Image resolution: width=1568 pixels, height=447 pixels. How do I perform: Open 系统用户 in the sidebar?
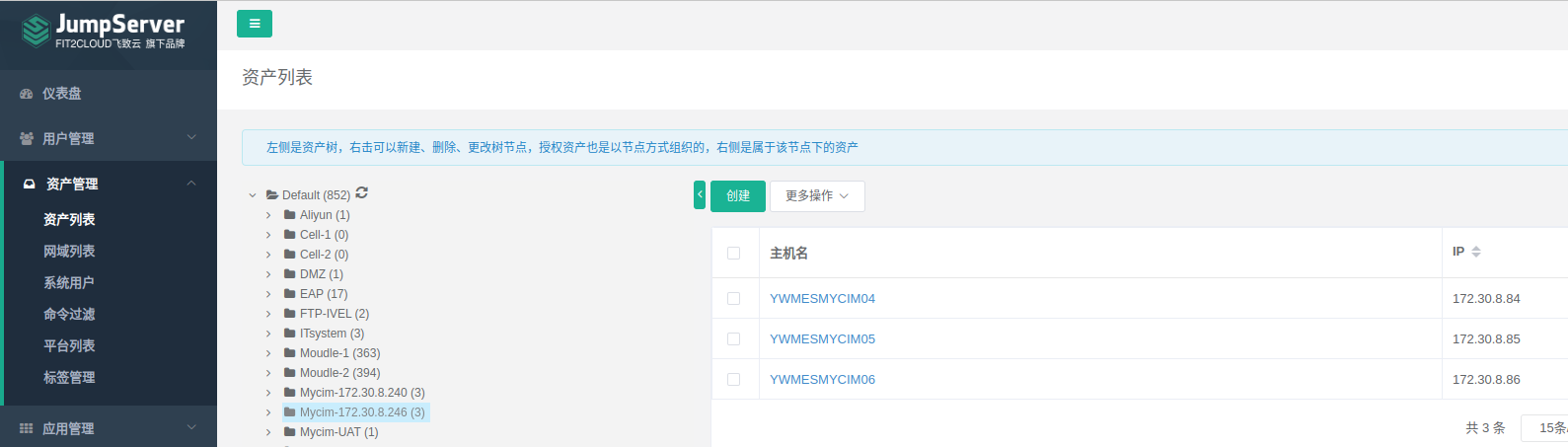(69, 283)
